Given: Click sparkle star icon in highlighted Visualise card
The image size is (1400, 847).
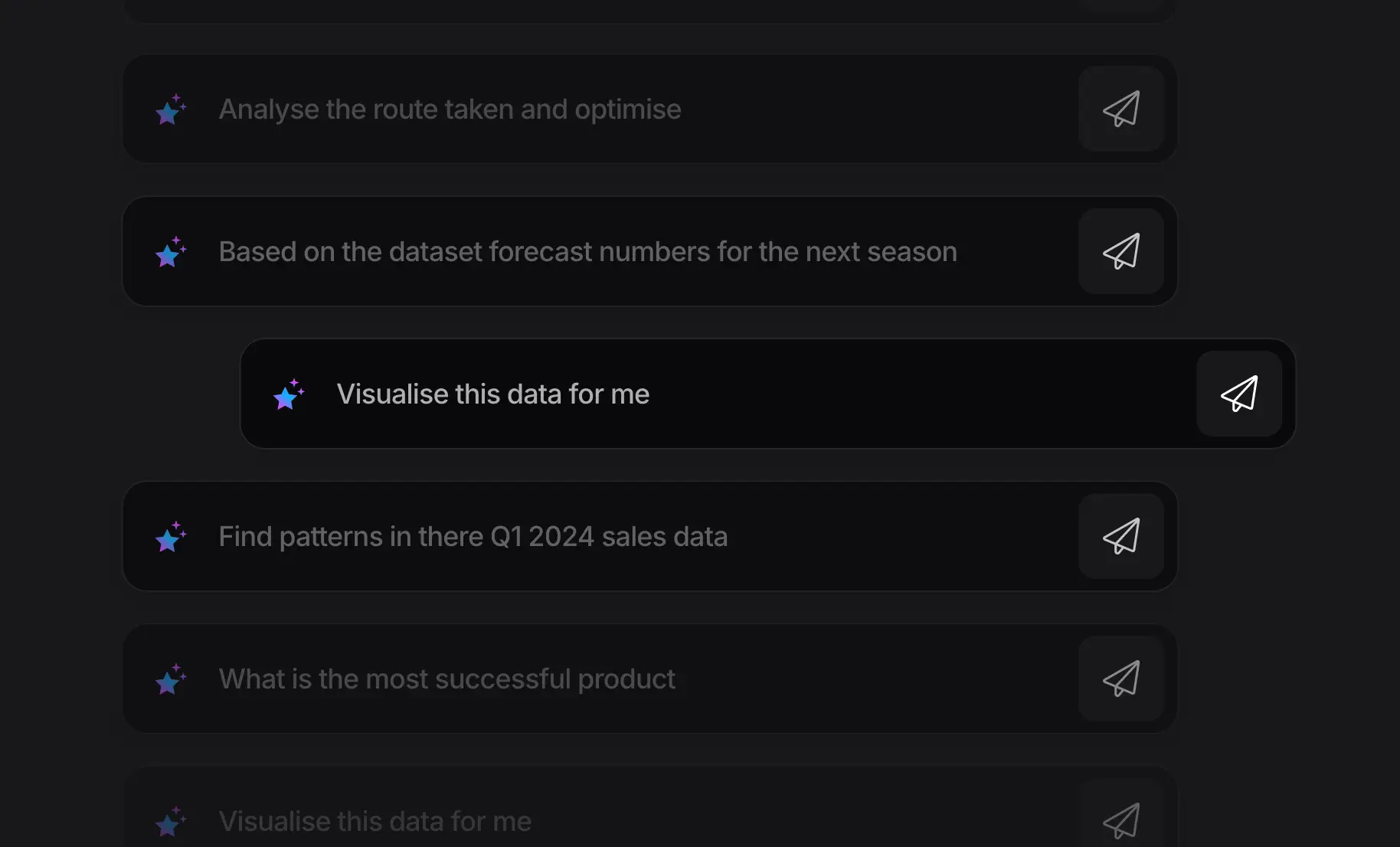Looking at the screenshot, I should (288, 394).
